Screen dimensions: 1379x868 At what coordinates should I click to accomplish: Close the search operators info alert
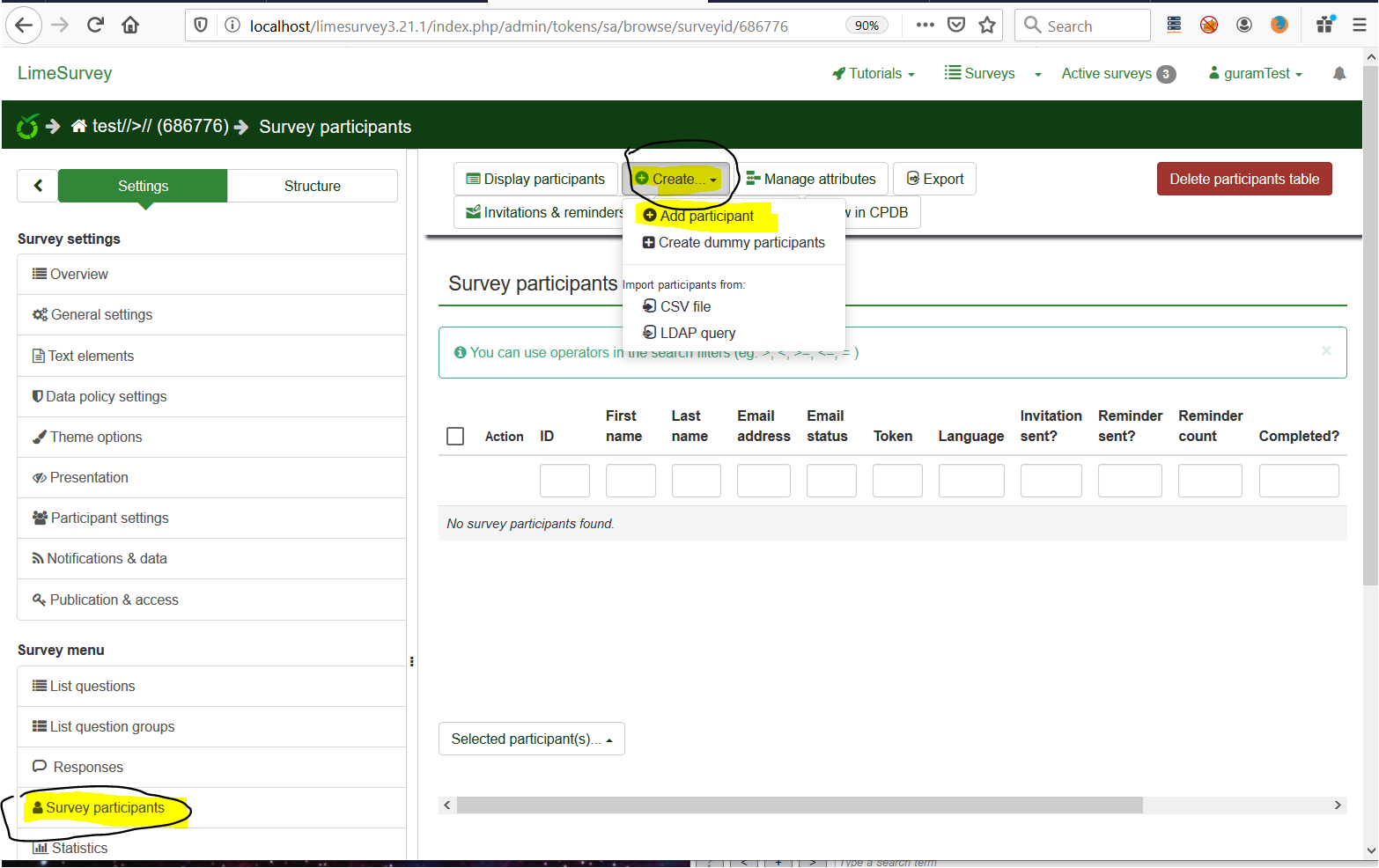(x=1325, y=351)
